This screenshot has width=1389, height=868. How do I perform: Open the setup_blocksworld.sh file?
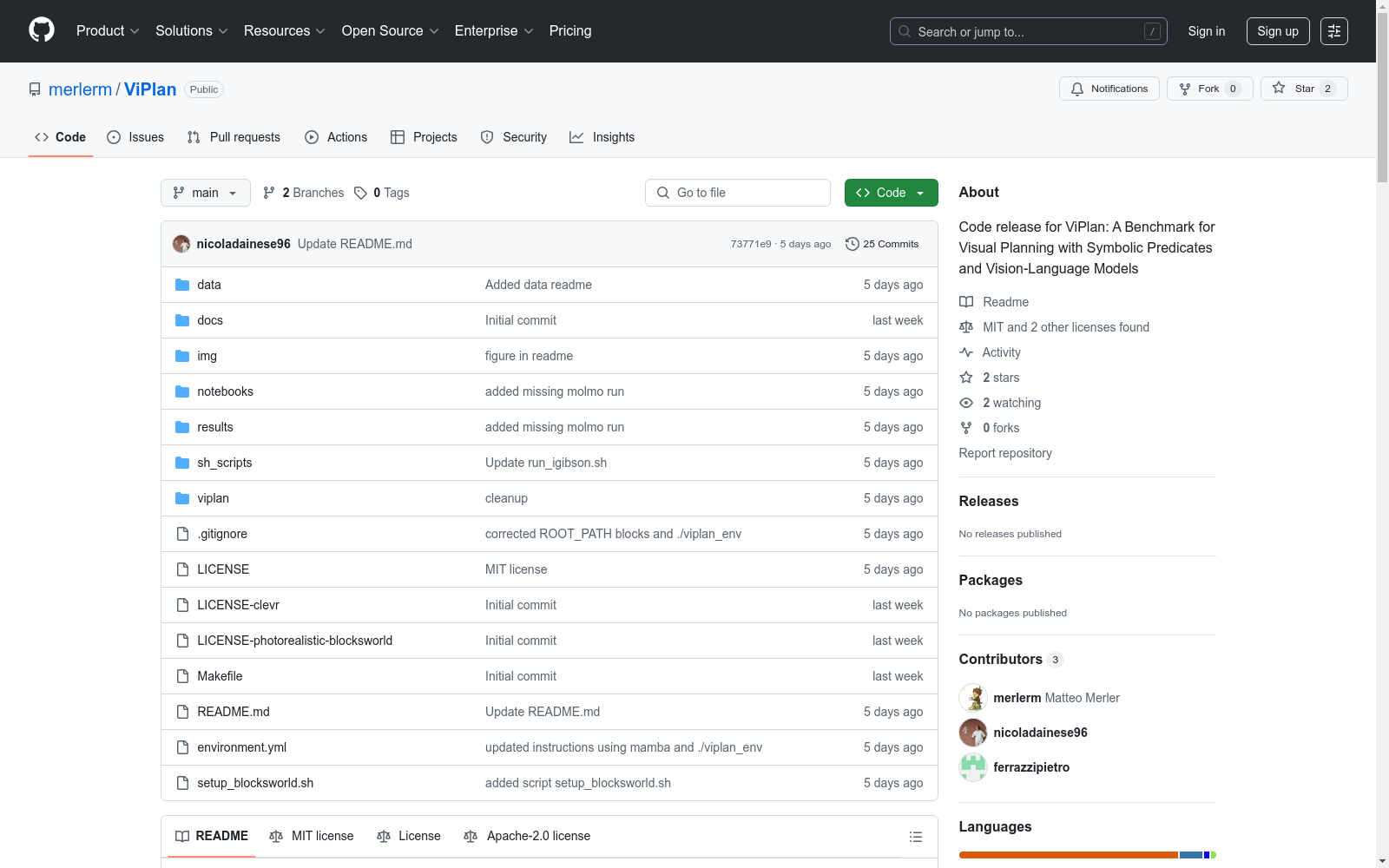[x=255, y=783]
